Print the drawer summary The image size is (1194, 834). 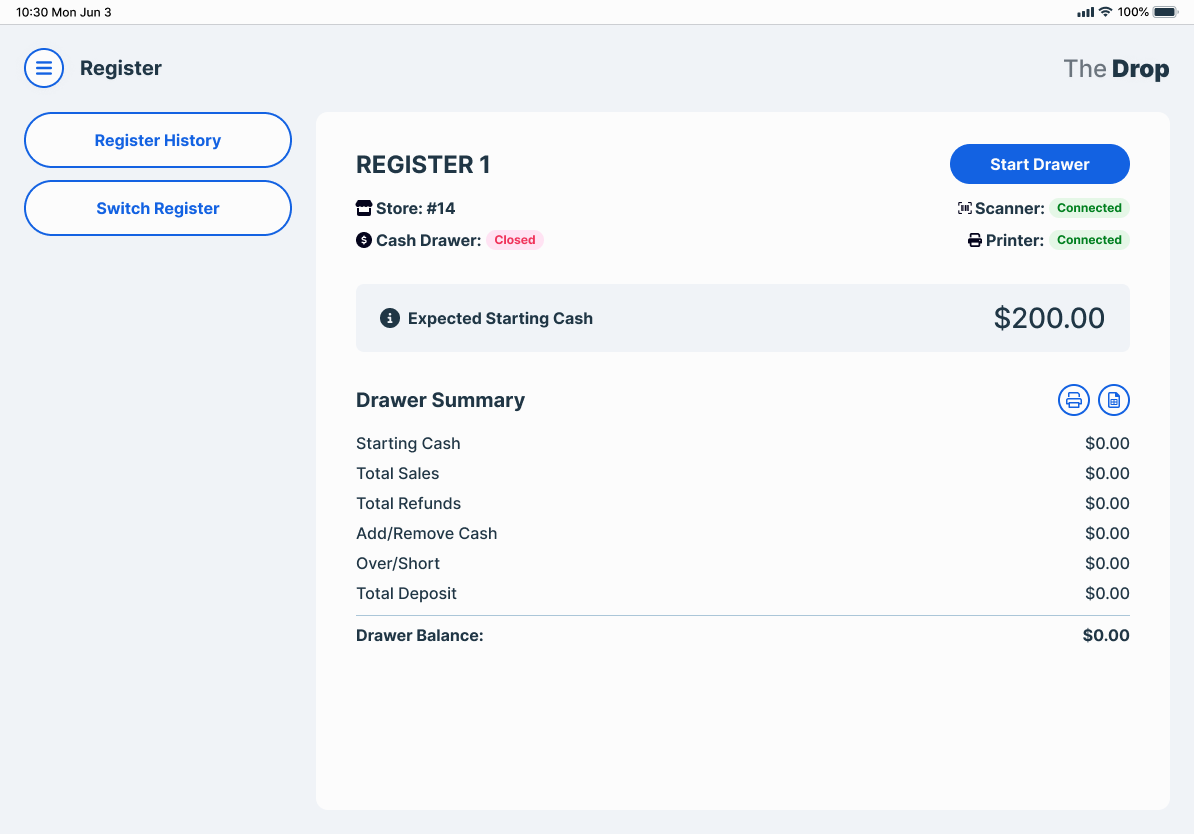pyautogui.click(x=1074, y=400)
